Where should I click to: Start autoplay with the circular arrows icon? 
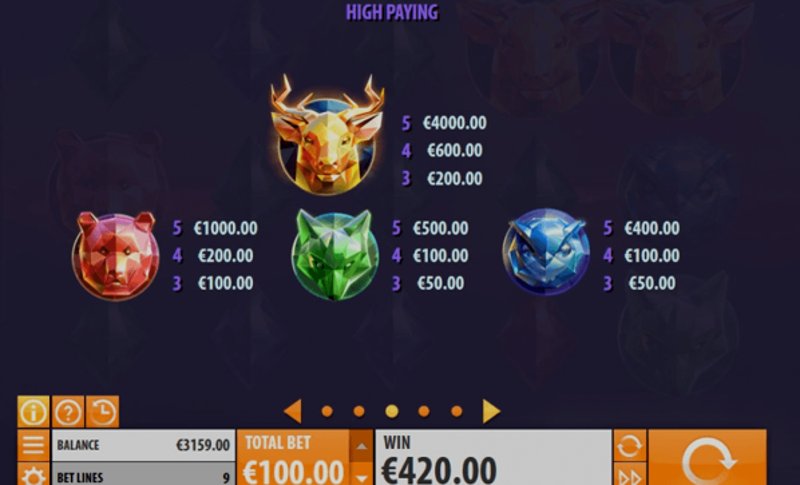630,445
